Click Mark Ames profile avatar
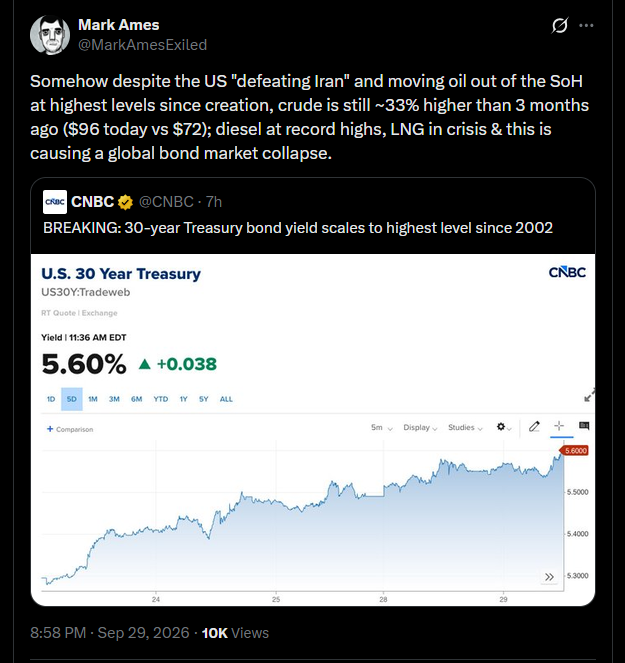 [50, 35]
